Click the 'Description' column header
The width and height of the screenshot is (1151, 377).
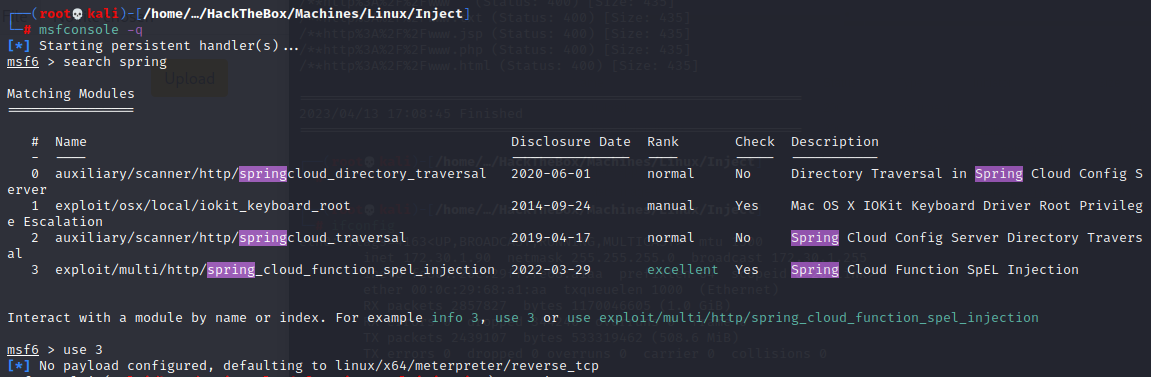(x=835, y=142)
